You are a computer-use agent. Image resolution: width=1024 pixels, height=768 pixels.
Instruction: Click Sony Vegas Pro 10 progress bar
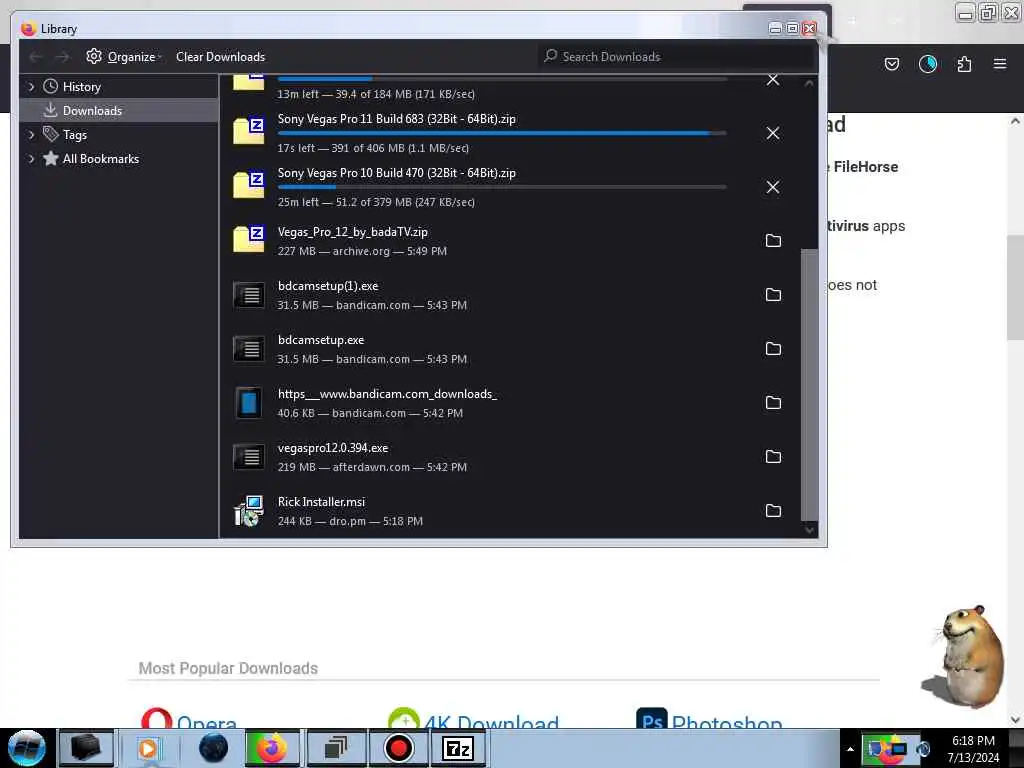tap(502, 187)
